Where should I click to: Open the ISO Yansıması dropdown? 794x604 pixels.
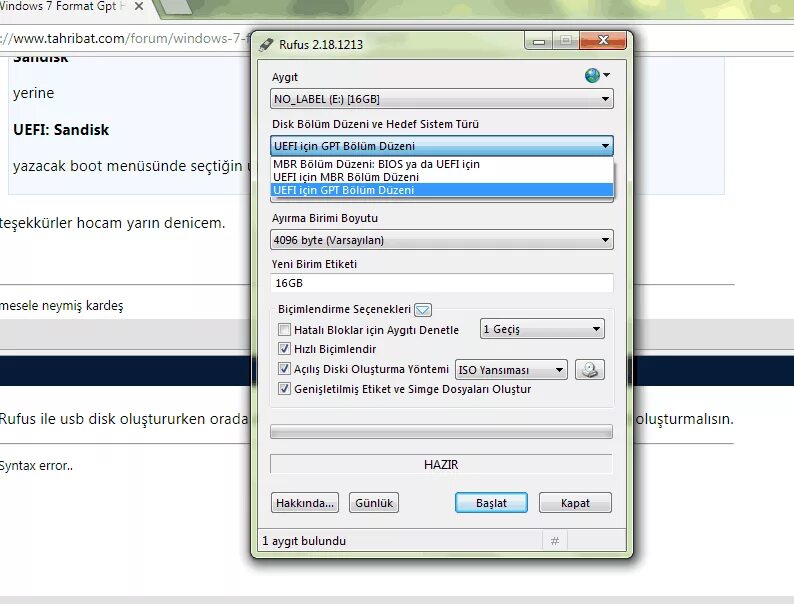click(x=511, y=370)
